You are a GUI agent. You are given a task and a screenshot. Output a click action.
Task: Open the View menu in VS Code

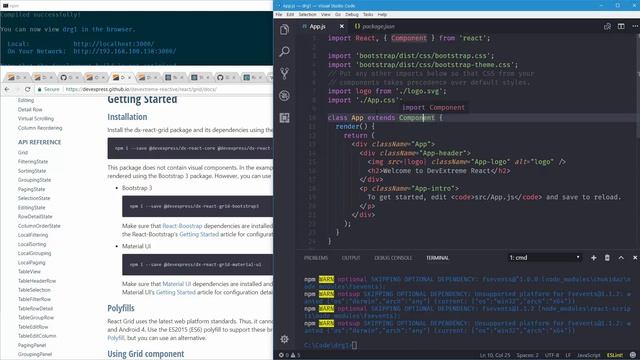pos(326,14)
